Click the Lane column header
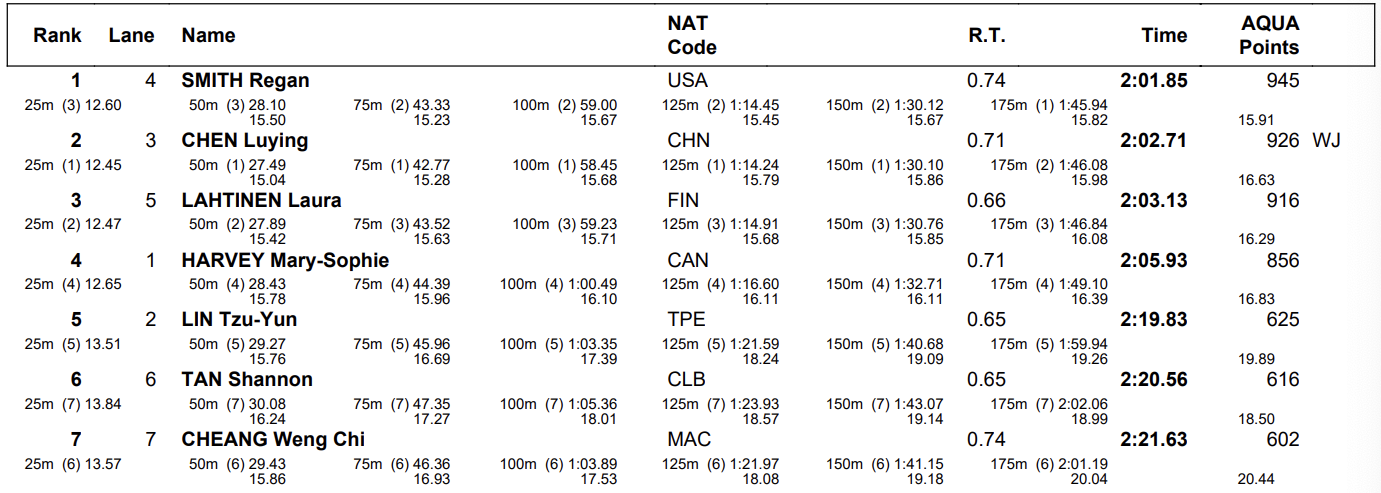Screen dimensions: 1381x493 tap(132, 36)
